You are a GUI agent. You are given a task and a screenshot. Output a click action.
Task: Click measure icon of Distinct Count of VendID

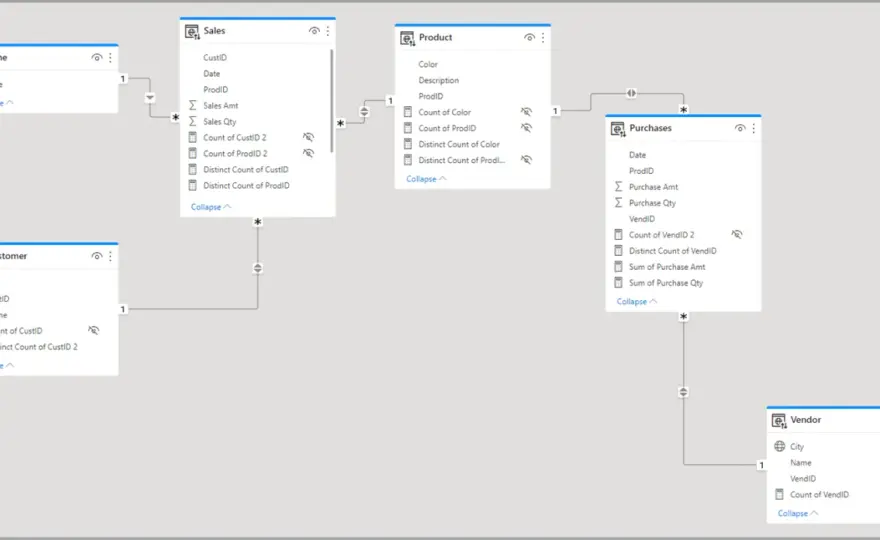tap(618, 250)
